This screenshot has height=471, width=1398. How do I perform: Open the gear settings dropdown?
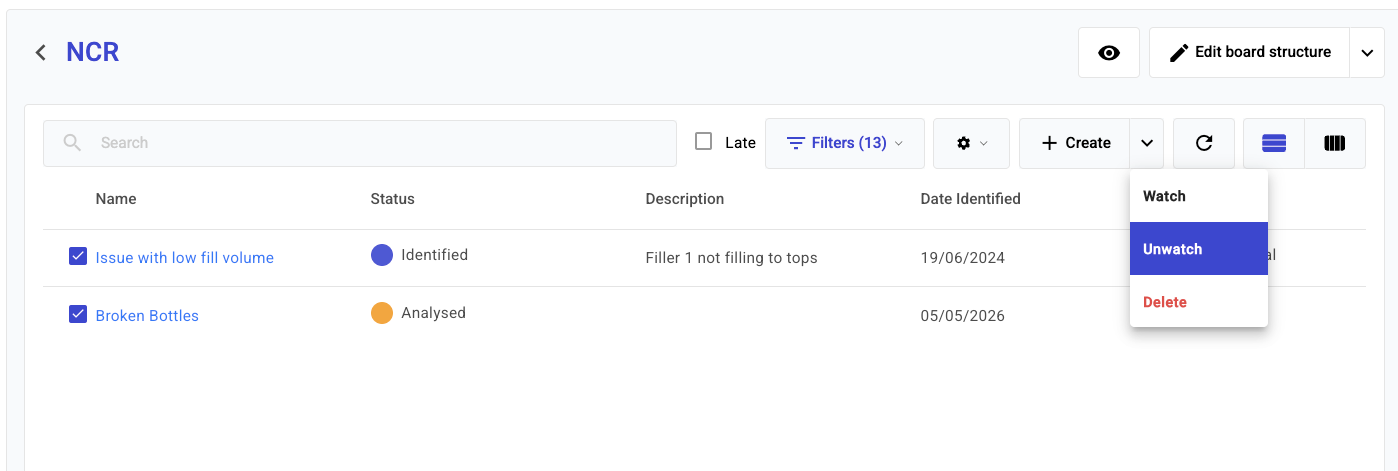point(971,143)
